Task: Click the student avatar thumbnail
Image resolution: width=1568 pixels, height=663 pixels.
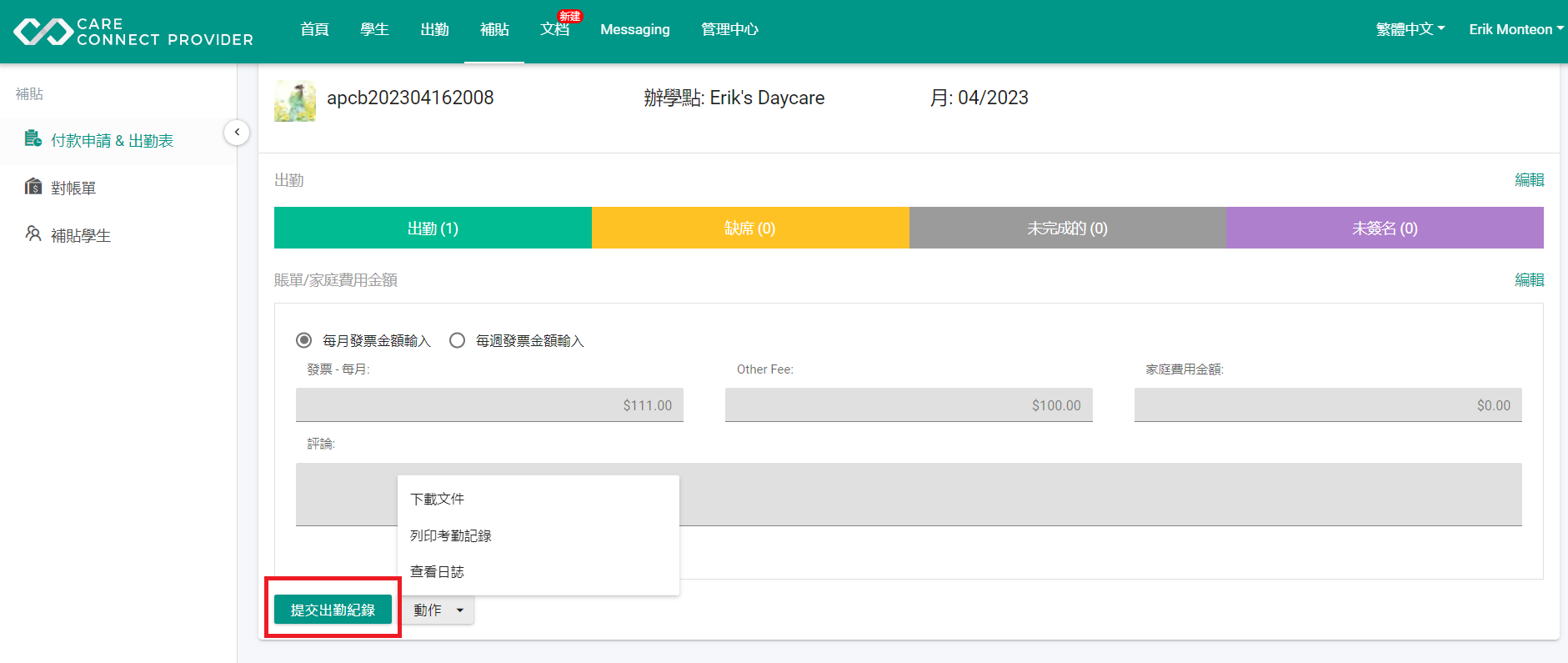Action: 295,101
